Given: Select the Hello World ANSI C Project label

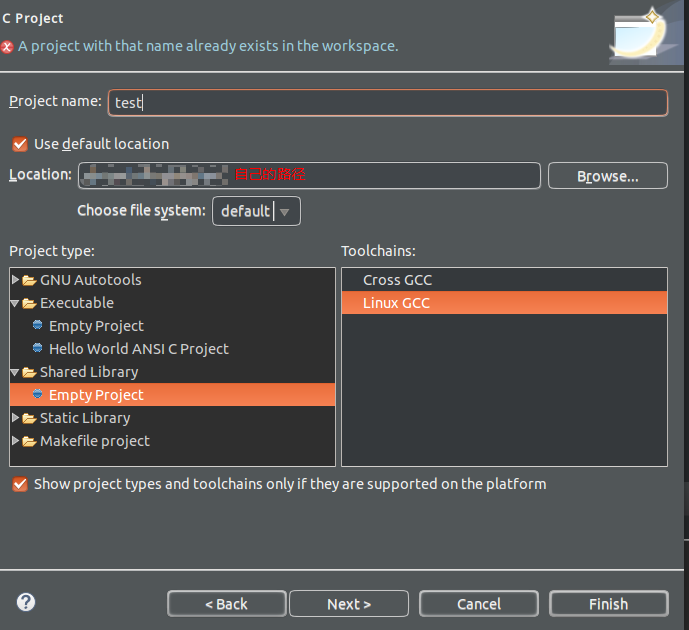Looking at the screenshot, I should tap(139, 349).
